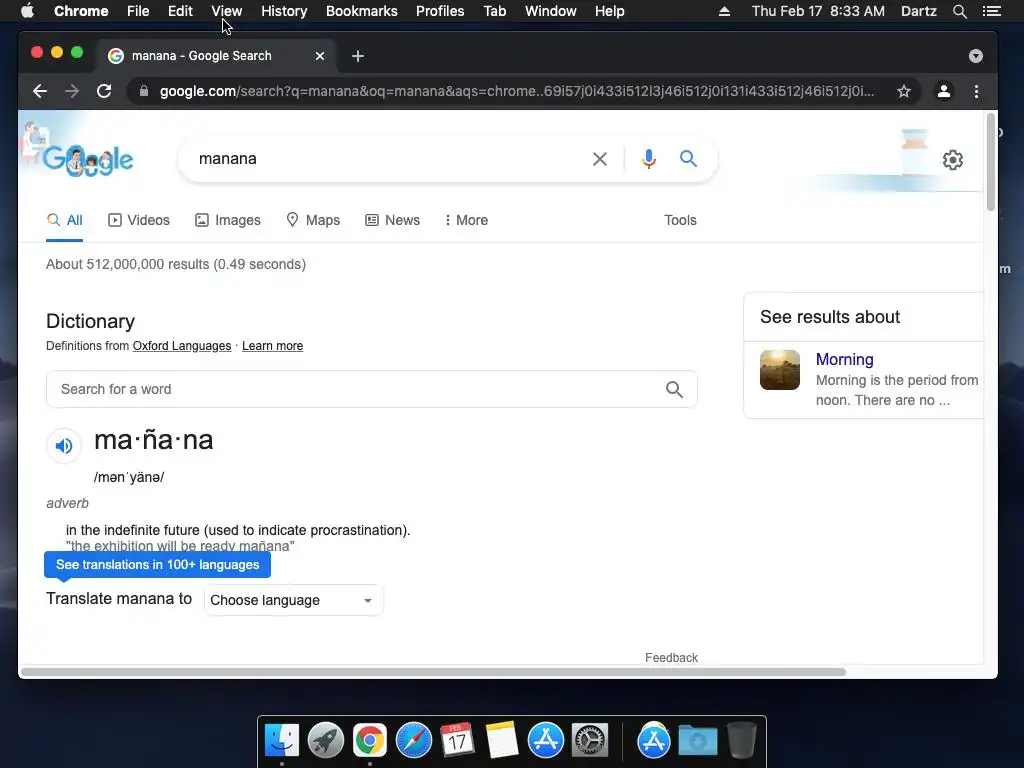Launch Safari from the Dock
The image size is (1024, 768).
[x=413, y=741]
